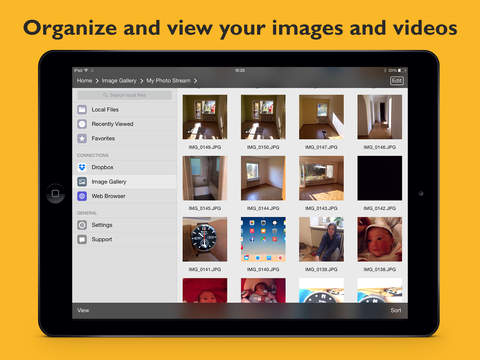The width and height of the screenshot is (480, 360).
Task: Open the Support chat icon
Action: point(82,239)
